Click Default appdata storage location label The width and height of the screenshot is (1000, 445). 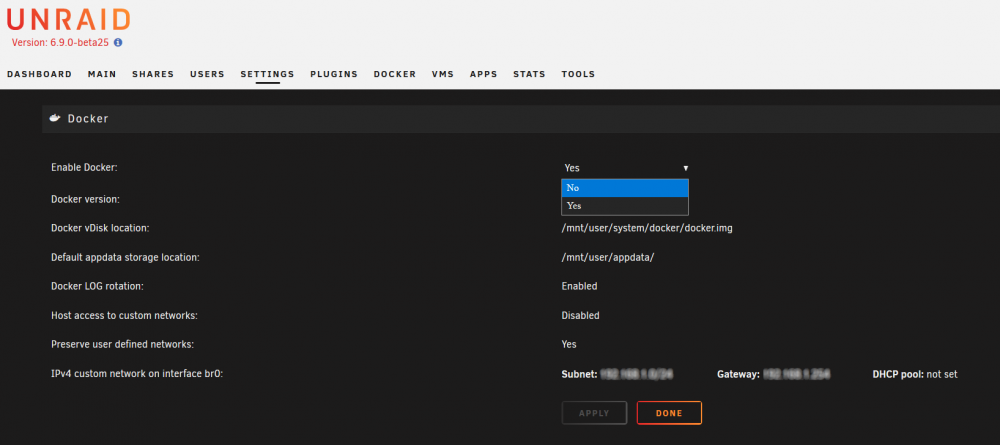pos(126,258)
